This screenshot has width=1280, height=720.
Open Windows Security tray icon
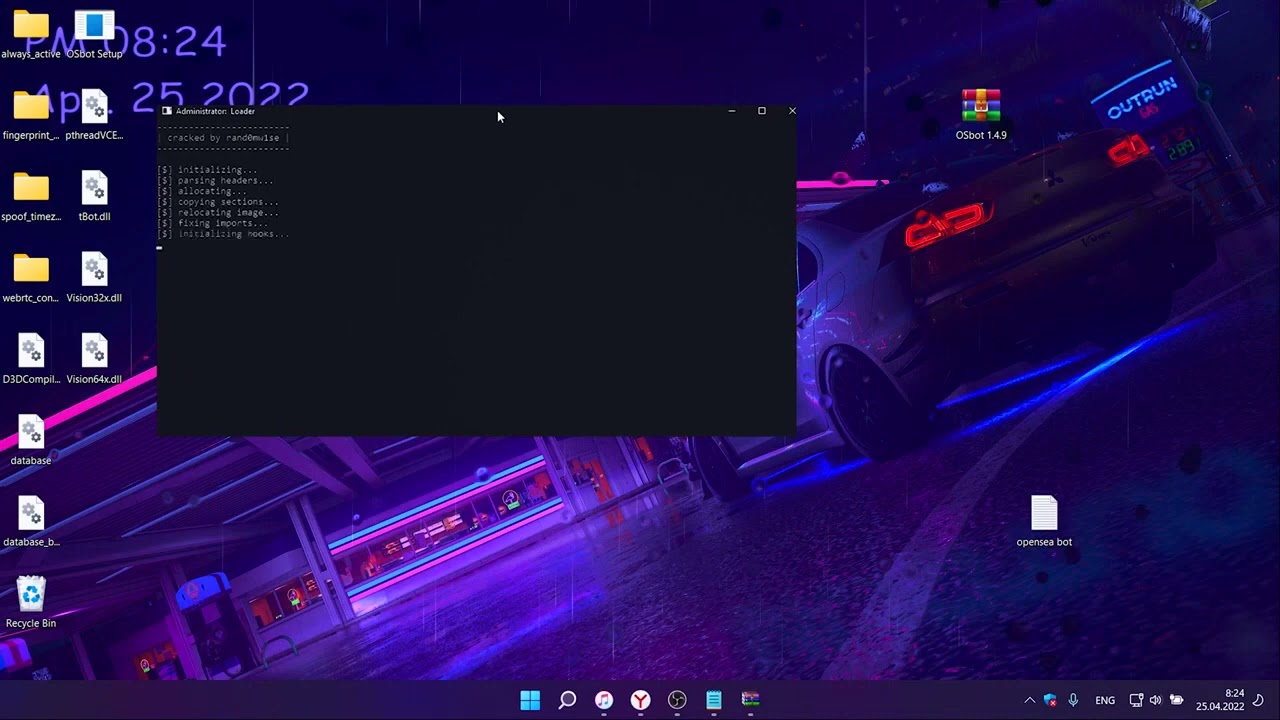coord(1050,700)
